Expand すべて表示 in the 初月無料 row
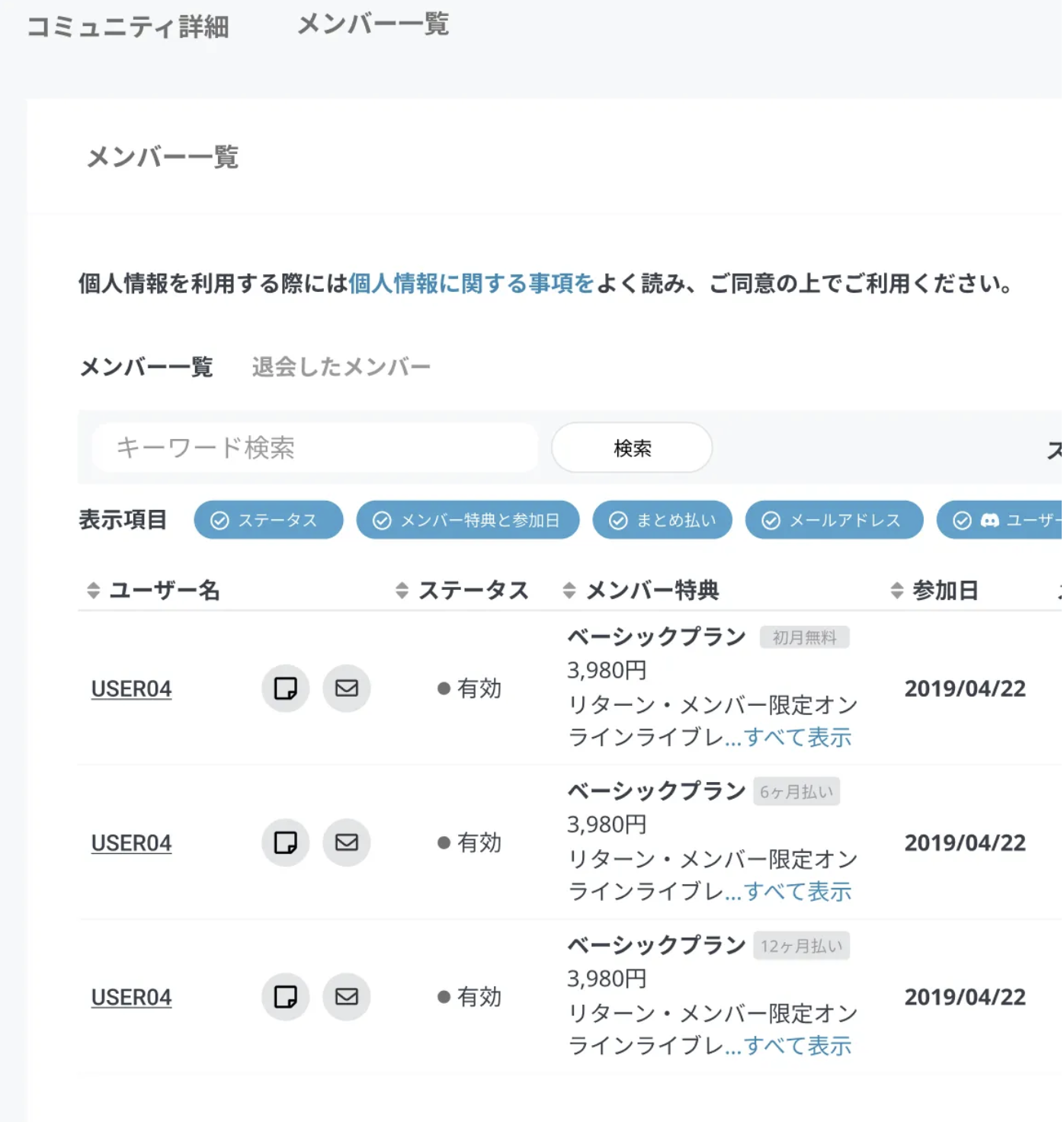Screen dimensions: 1064x1122 coord(797,737)
